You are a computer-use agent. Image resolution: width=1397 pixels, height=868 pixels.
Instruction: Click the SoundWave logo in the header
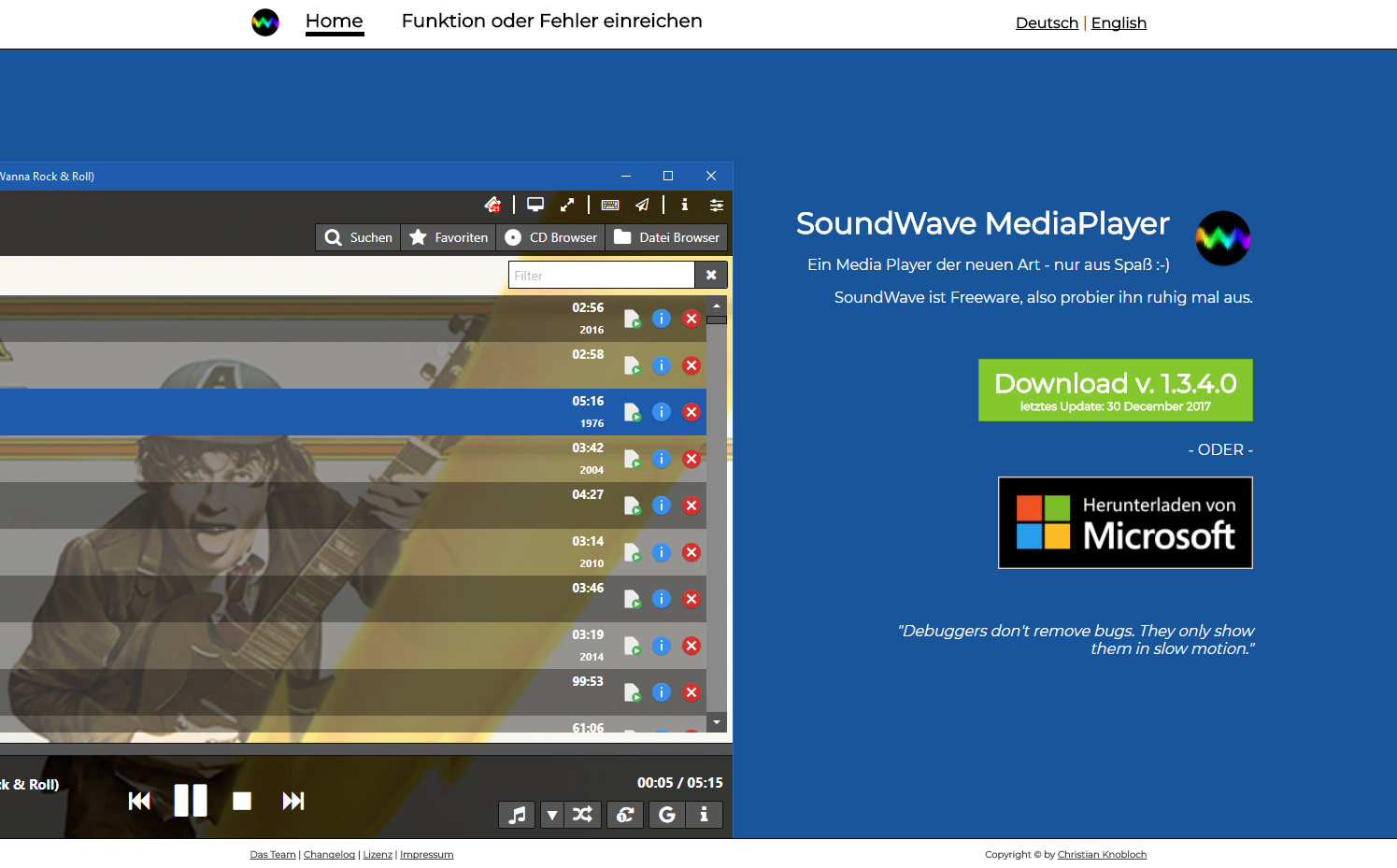pyautogui.click(x=265, y=22)
